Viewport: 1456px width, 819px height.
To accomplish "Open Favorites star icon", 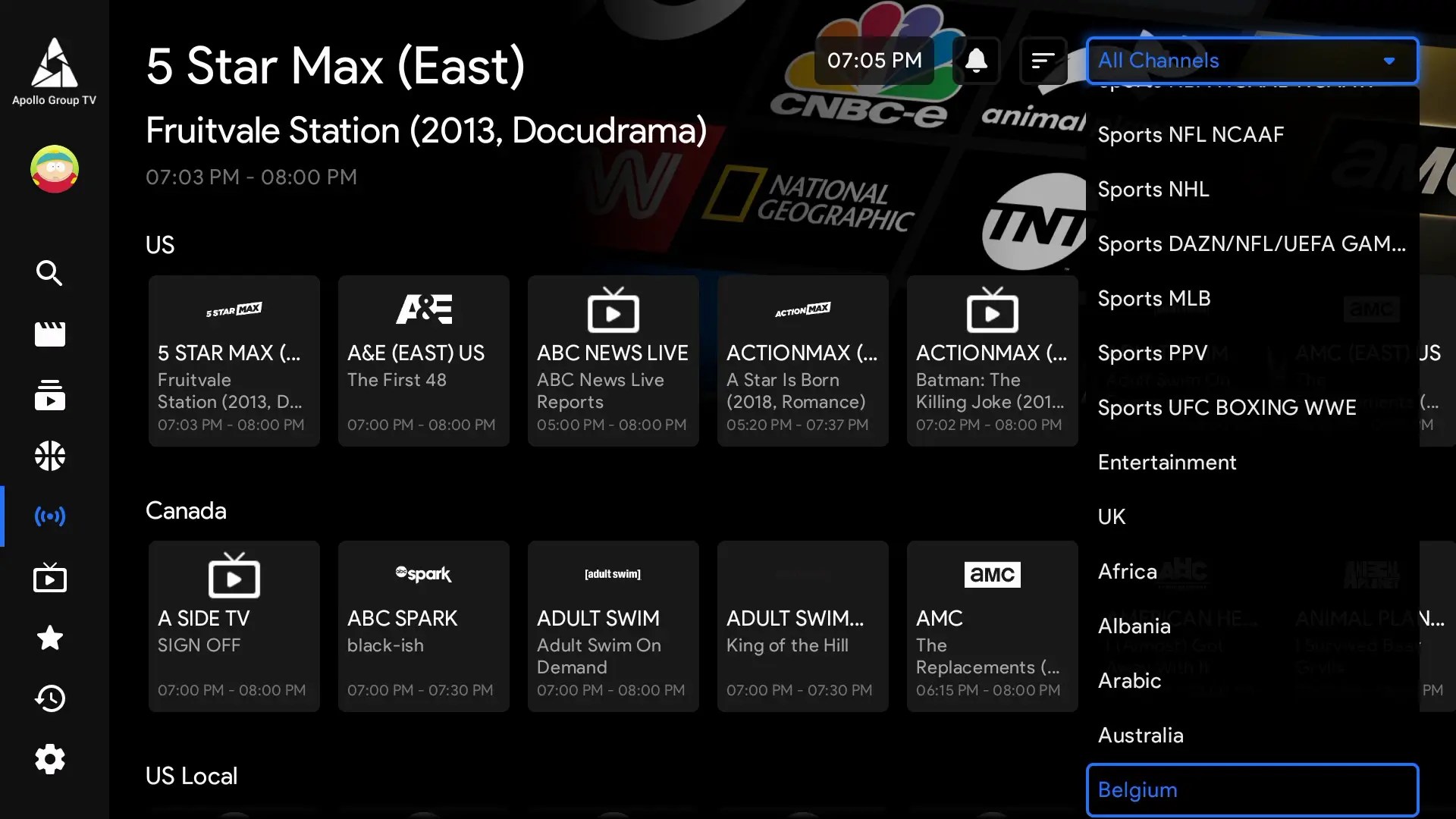I will pyautogui.click(x=50, y=638).
